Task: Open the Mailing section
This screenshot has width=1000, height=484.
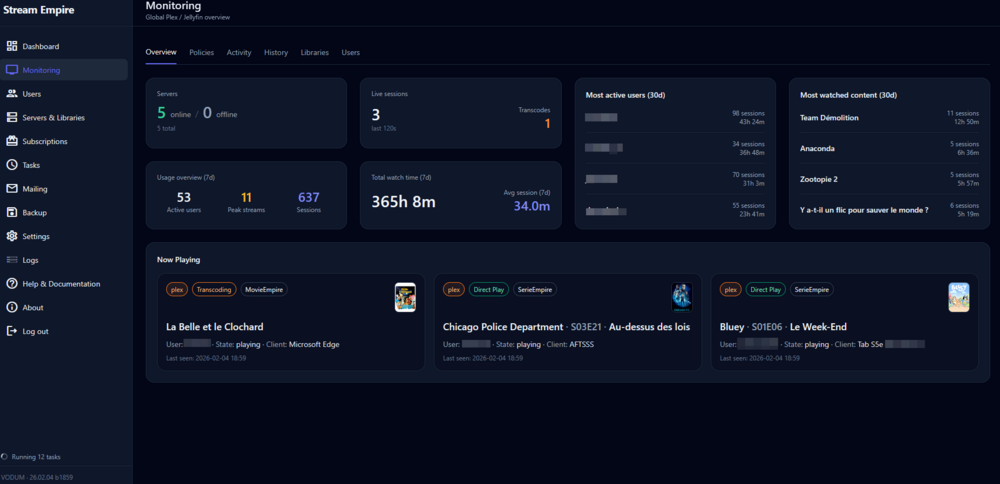Action: 64,189
